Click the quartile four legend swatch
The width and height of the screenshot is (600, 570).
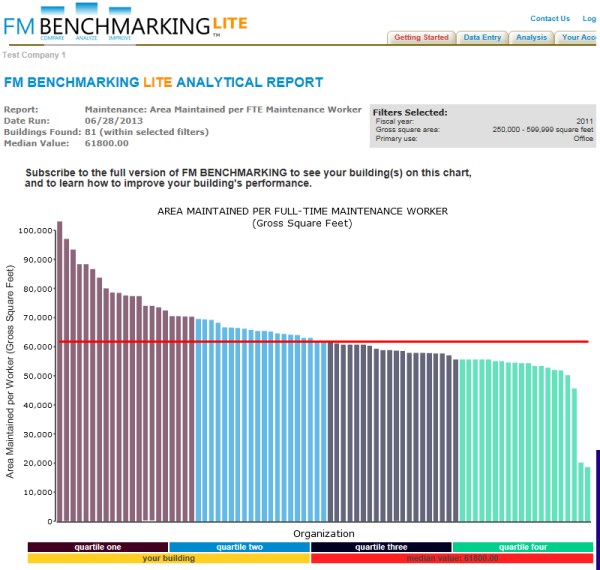523,547
